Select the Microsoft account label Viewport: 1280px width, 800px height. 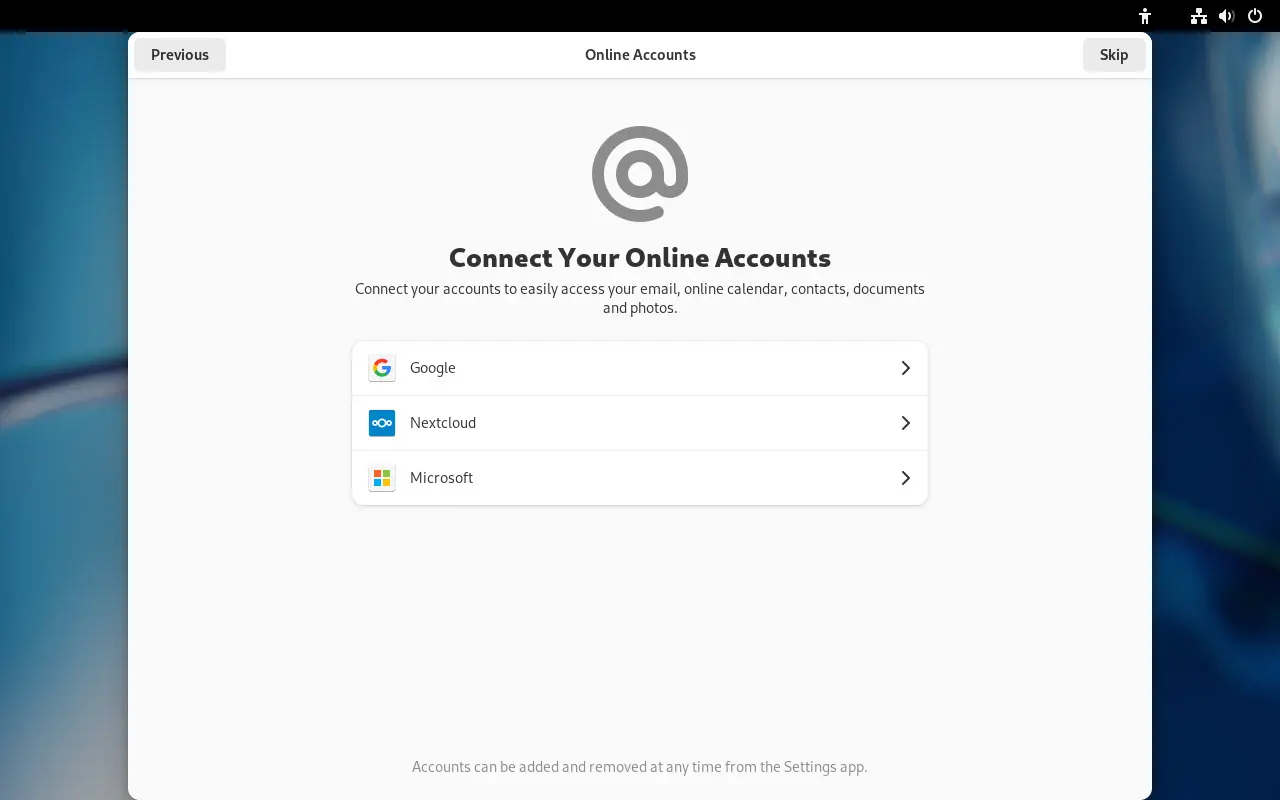coord(441,478)
